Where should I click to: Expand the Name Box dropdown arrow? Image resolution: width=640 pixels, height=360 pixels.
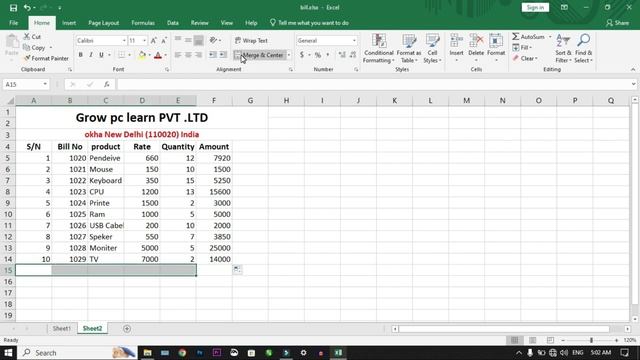[45, 84]
